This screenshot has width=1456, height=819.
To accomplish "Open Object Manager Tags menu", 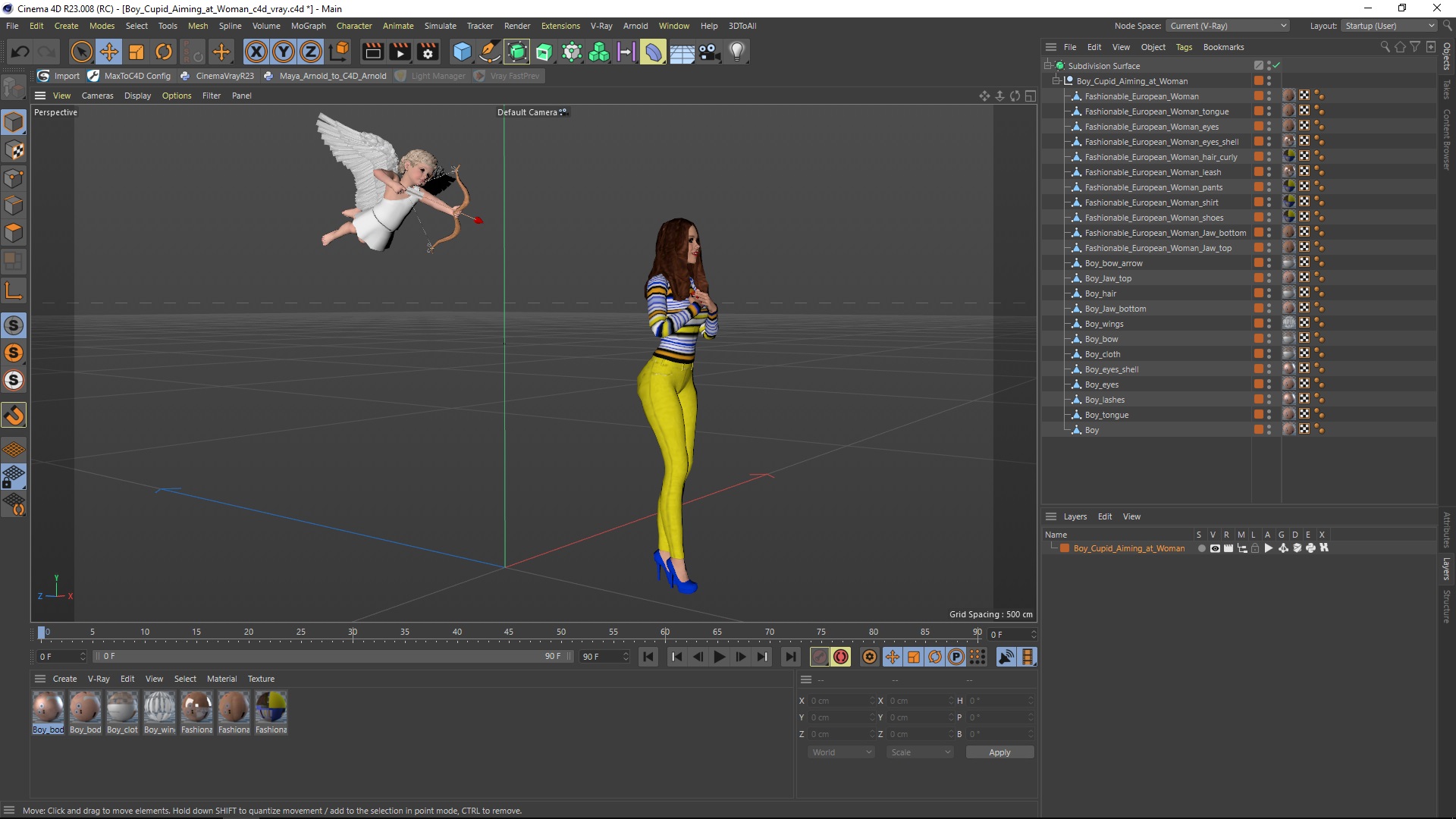I will (1184, 47).
